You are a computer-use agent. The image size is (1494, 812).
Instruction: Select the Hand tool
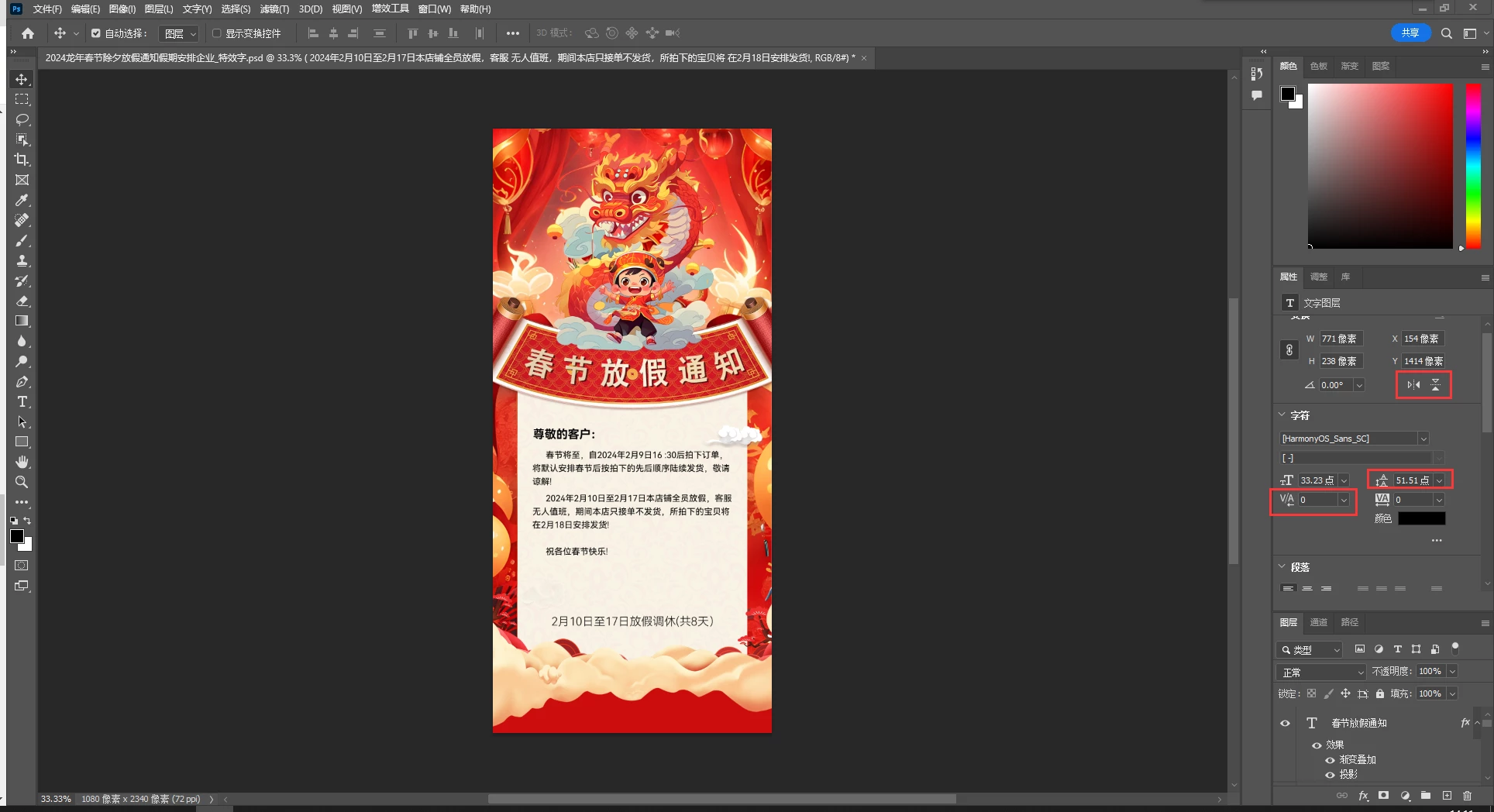tap(22, 462)
